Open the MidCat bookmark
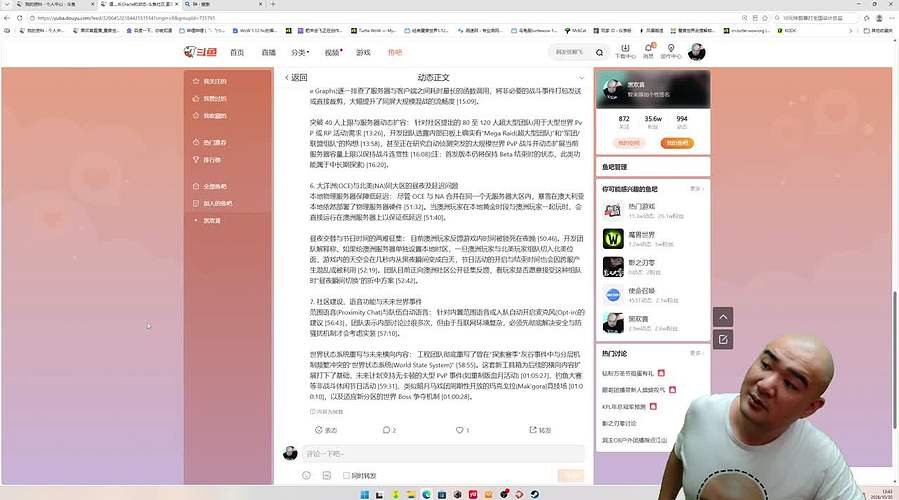 [x=576, y=30]
